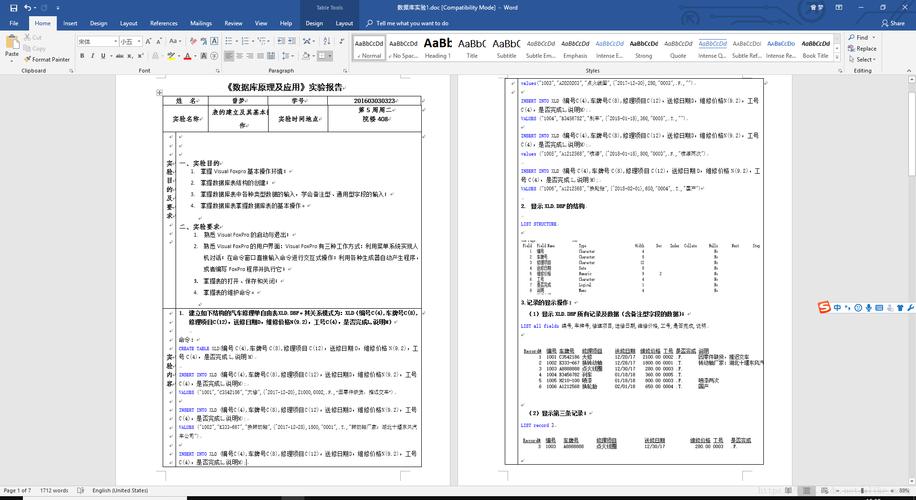
Task: Click the Decrease Indent icon
Action: [x=281, y=41]
